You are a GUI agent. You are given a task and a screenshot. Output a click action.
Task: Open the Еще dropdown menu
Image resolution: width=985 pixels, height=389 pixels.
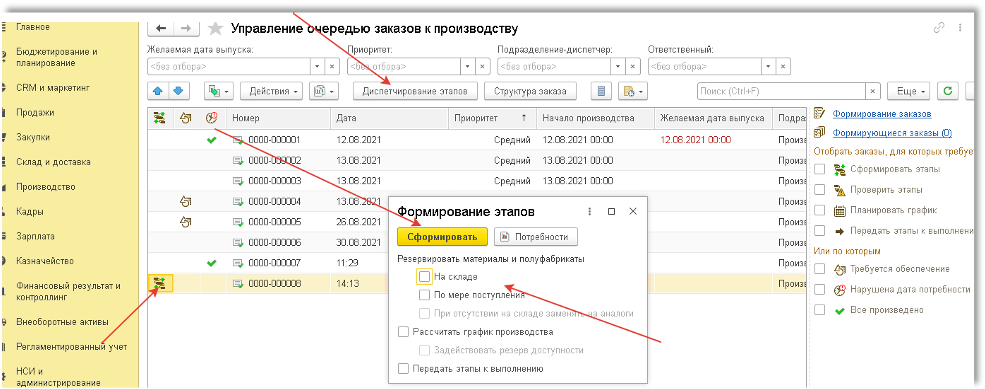[908, 91]
